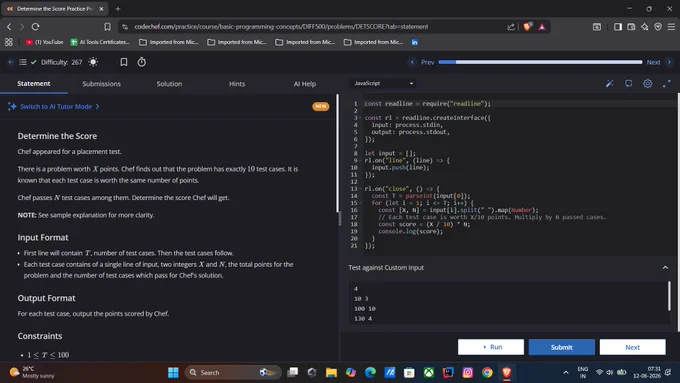The image size is (680, 383).
Task: Switch to Submissions tab
Action: tap(101, 84)
